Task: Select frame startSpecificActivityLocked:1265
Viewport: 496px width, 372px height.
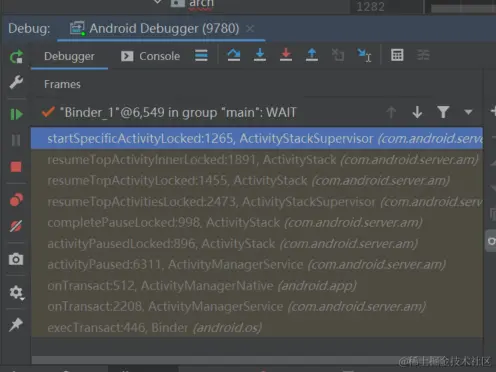Action: coord(257,138)
